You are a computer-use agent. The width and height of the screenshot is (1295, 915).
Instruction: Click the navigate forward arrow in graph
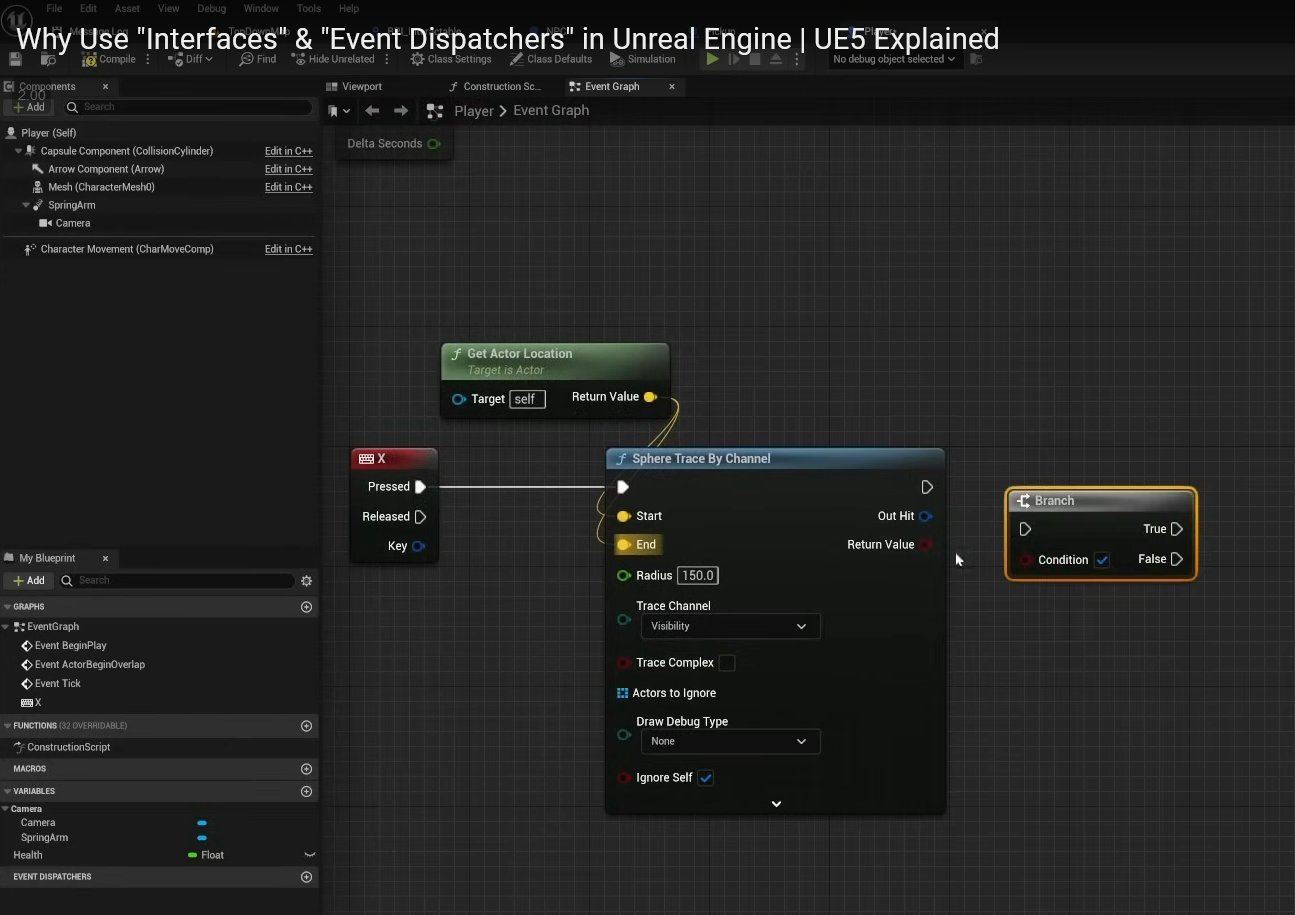[x=401, y=111]
